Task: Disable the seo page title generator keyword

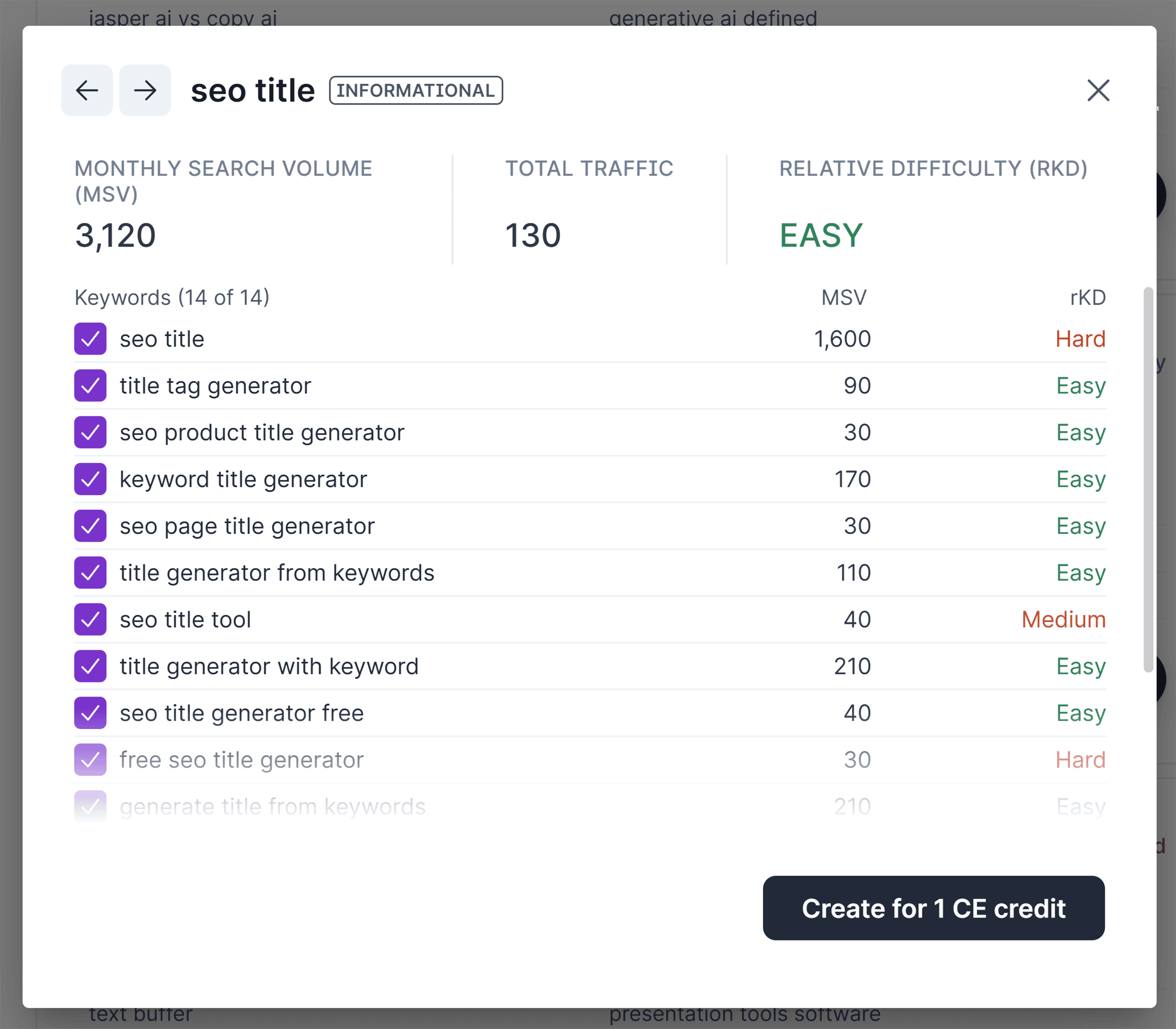Action: pos(90,525)
